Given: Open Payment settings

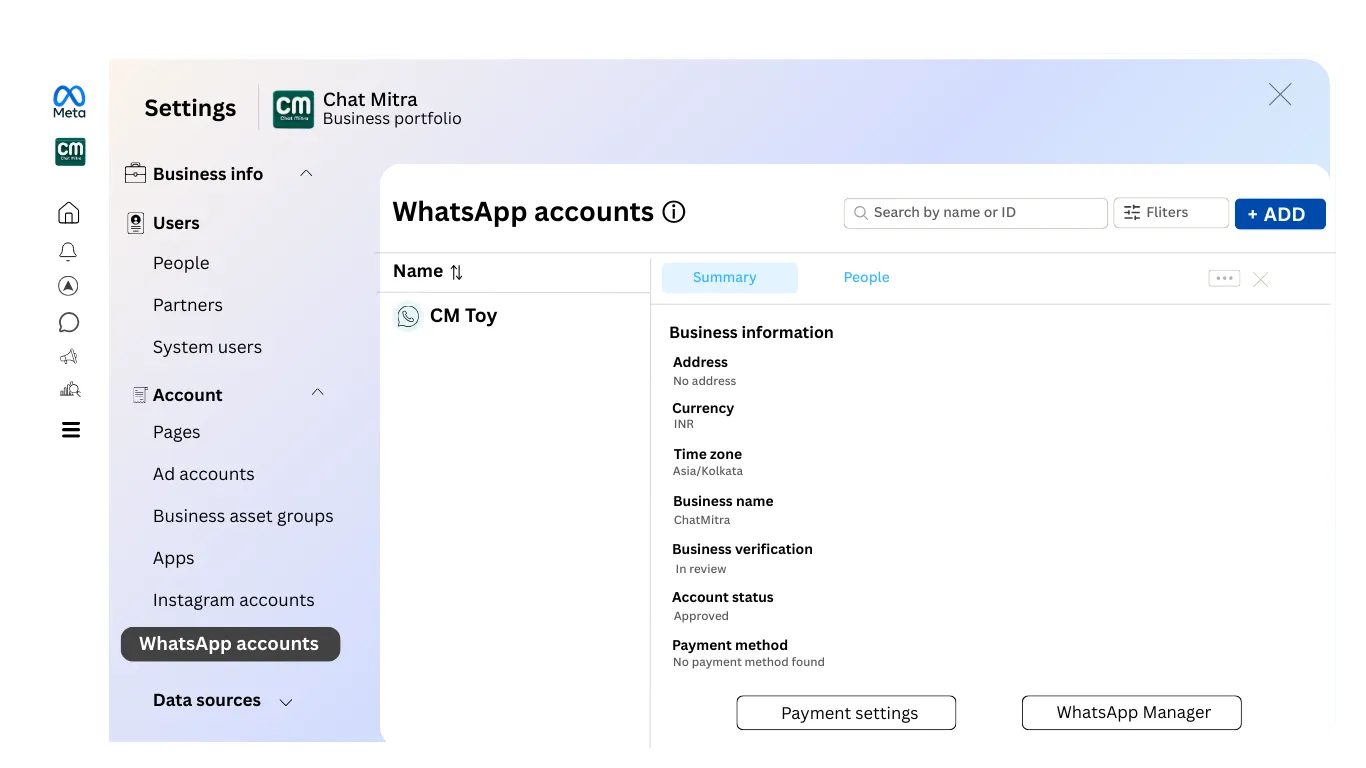Looking at the screenshot, I should 845,712.
